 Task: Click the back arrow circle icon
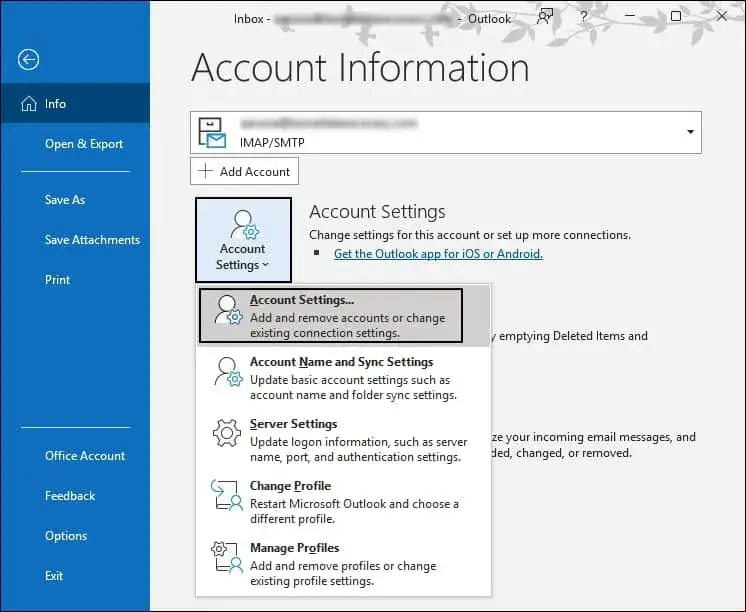tap(29, 60)
